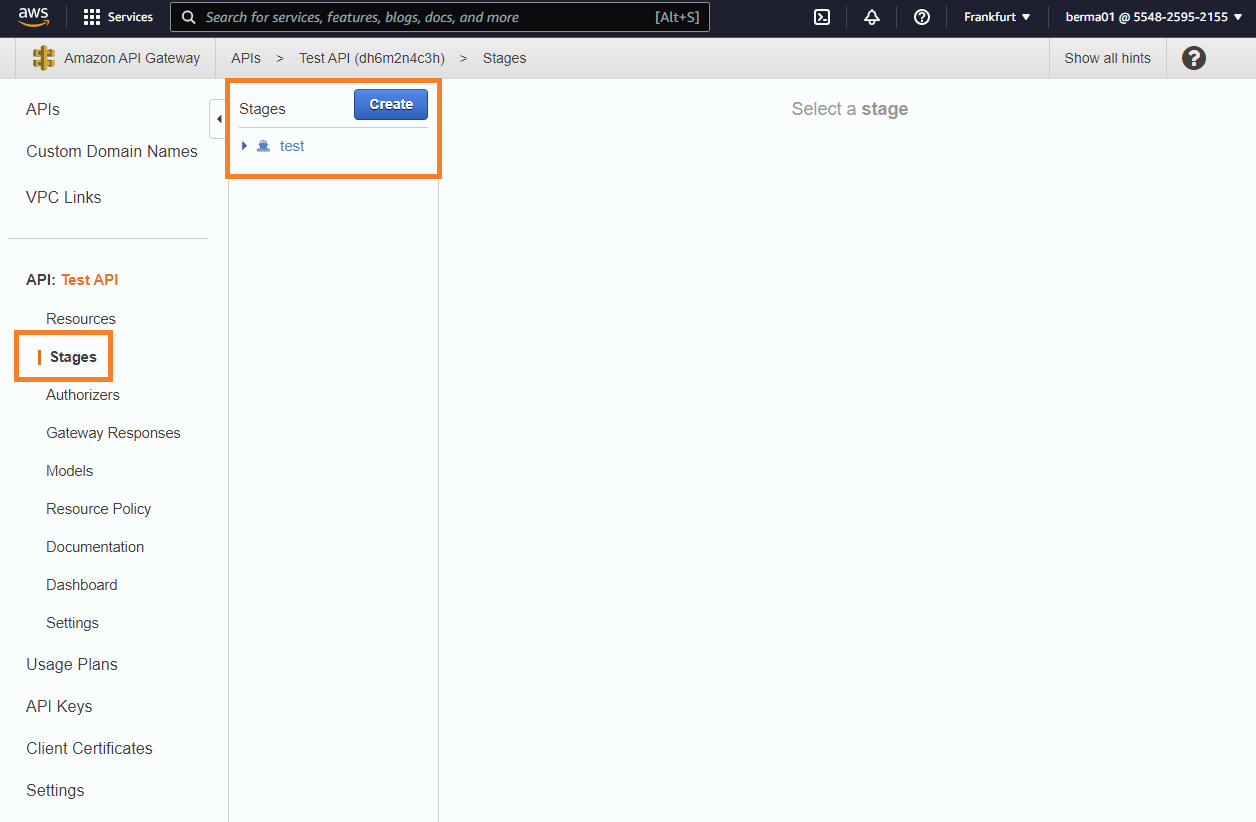
Task: Open the test stage link
Action: pos(292,146)
